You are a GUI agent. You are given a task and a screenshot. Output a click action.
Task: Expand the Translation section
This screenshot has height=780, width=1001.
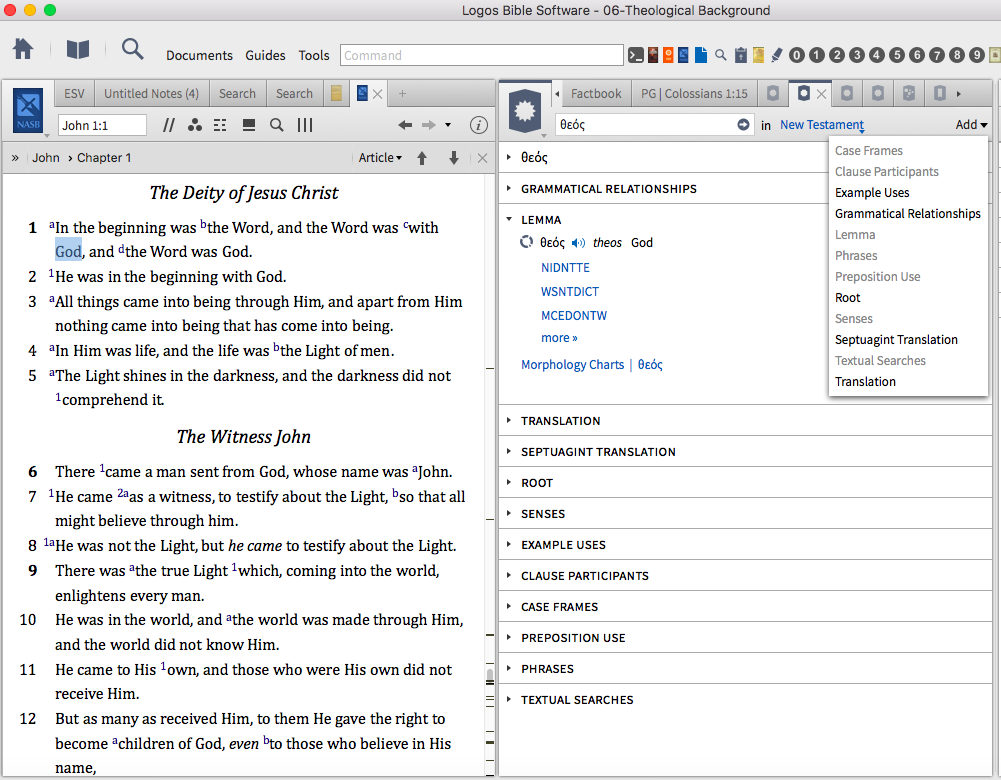click(x=509, y=420)
